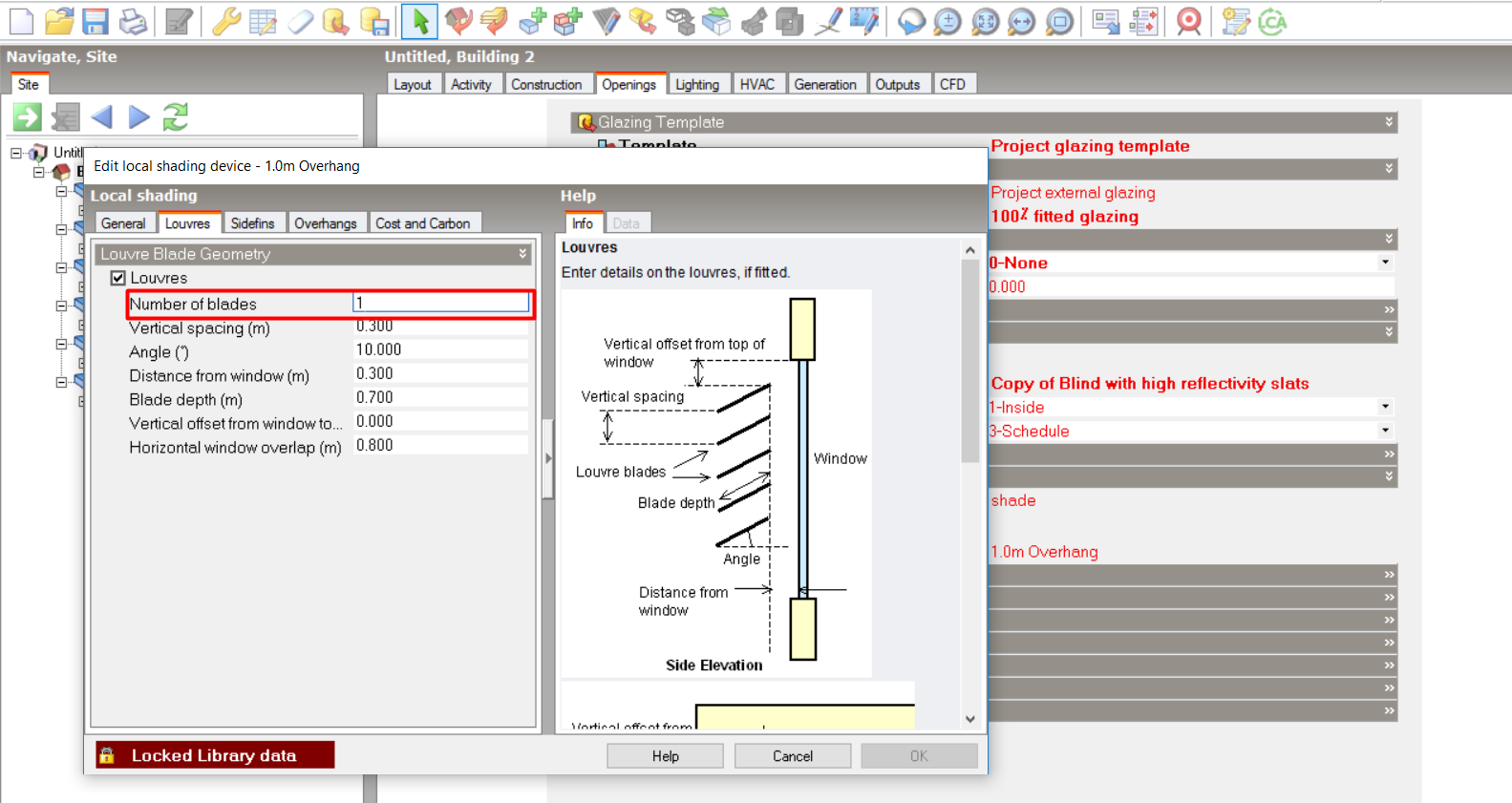1512x803 pixels.
Task: Click the Help pane scroll down arrow
Action: [970, 719]
